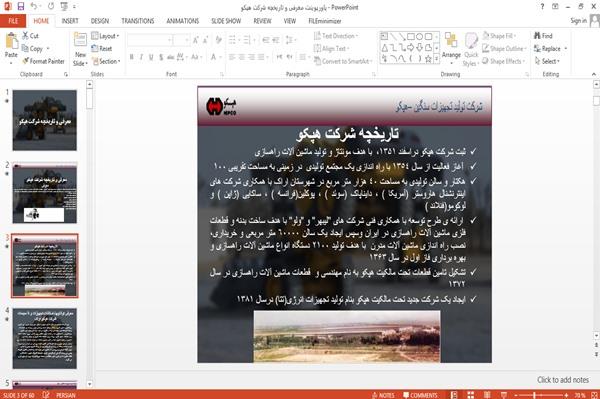Open the FILEminimizer tab
The height and width of the screenshot is (399, 600).
coord(324,21)
